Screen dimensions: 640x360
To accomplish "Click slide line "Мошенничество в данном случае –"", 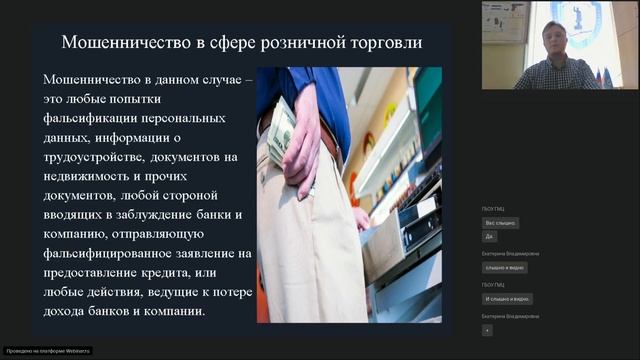I will [x=148, y=79].
